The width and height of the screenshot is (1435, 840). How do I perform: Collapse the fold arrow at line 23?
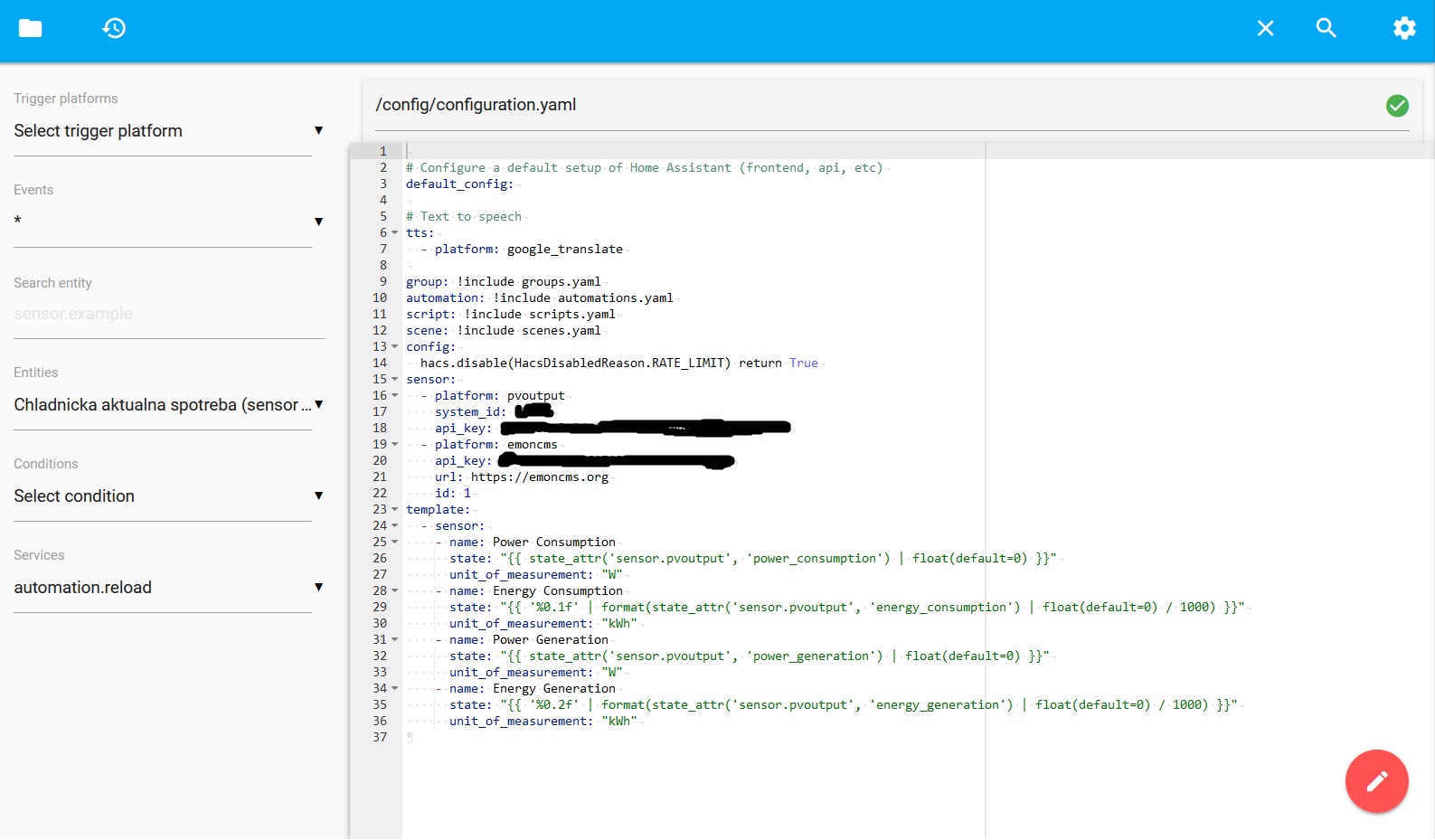(394, 510)
